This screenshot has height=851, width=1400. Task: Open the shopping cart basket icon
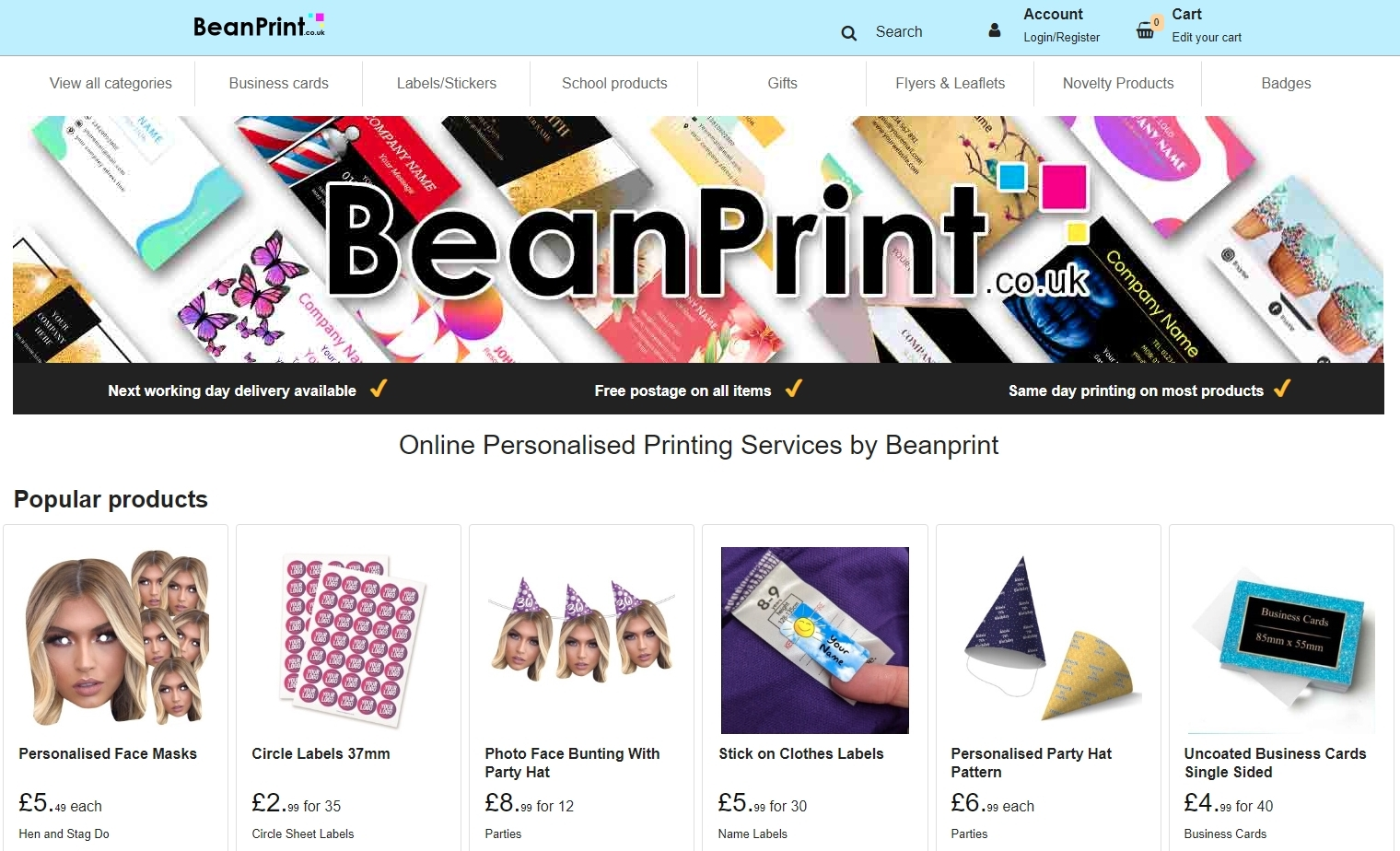[1145, 30]
